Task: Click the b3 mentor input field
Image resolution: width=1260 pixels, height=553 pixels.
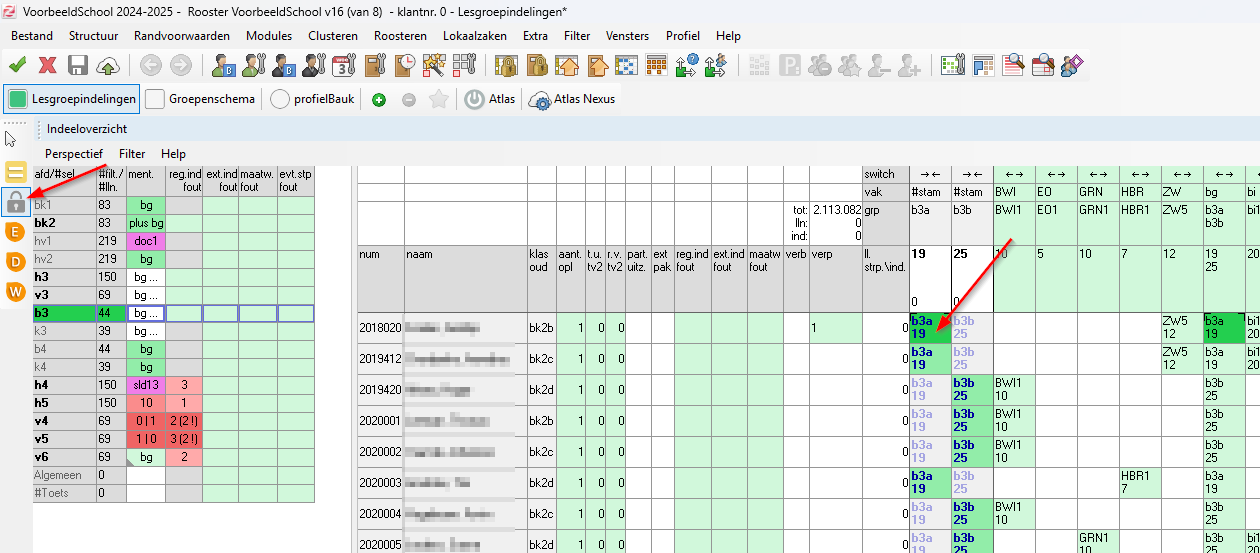Action: [146, 313]
